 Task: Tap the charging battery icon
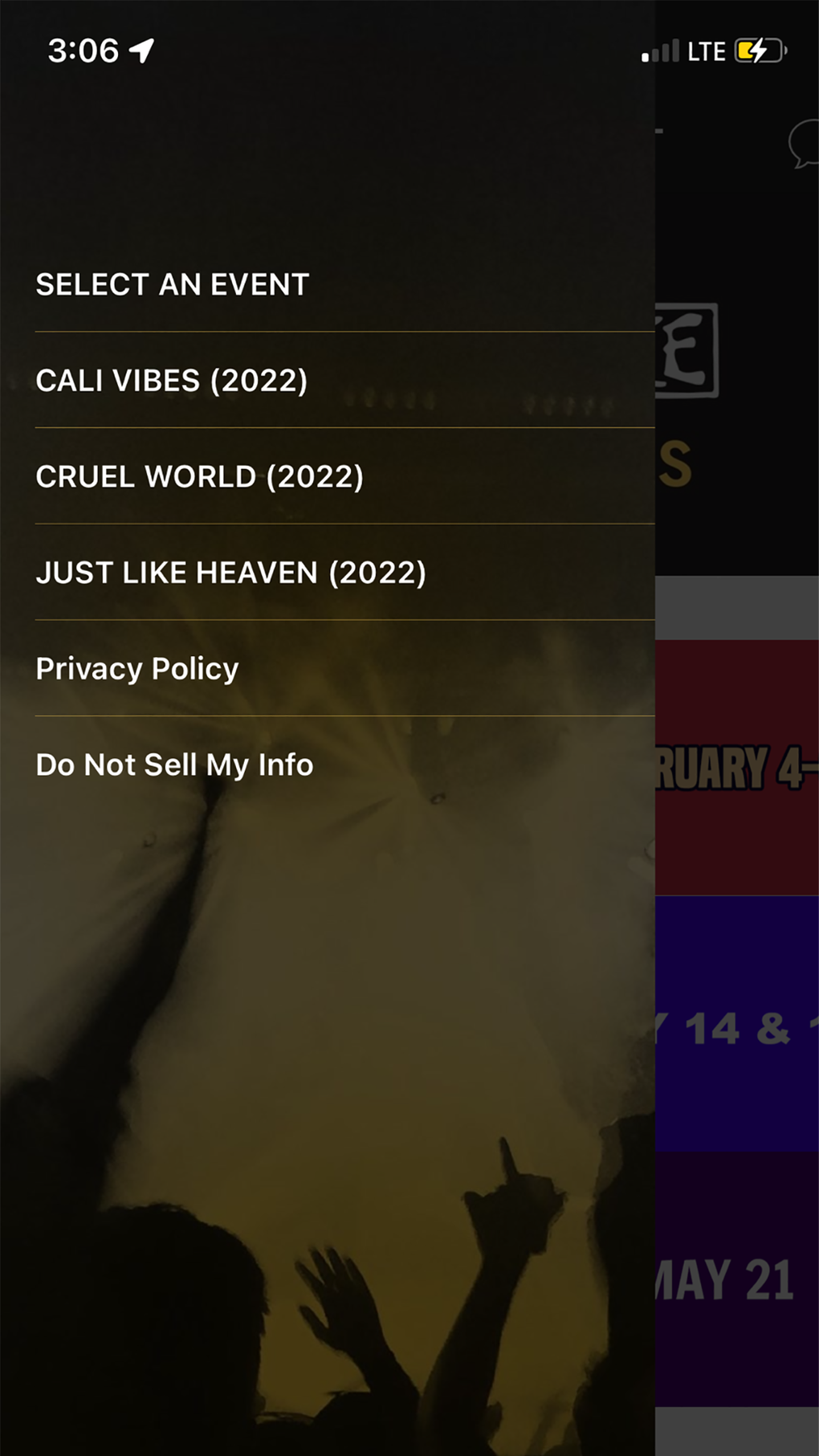[x=760, y=51]
